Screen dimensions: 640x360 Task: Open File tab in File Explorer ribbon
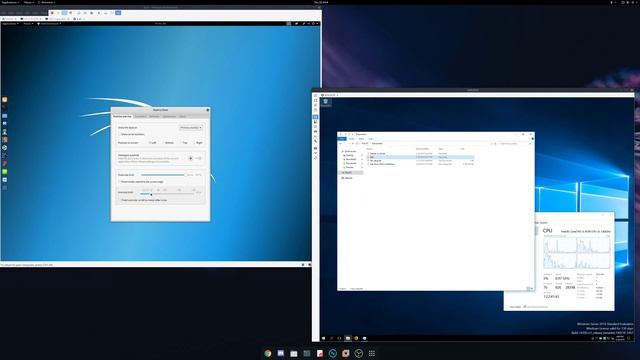pyautogui.click(x=342, y=139)
